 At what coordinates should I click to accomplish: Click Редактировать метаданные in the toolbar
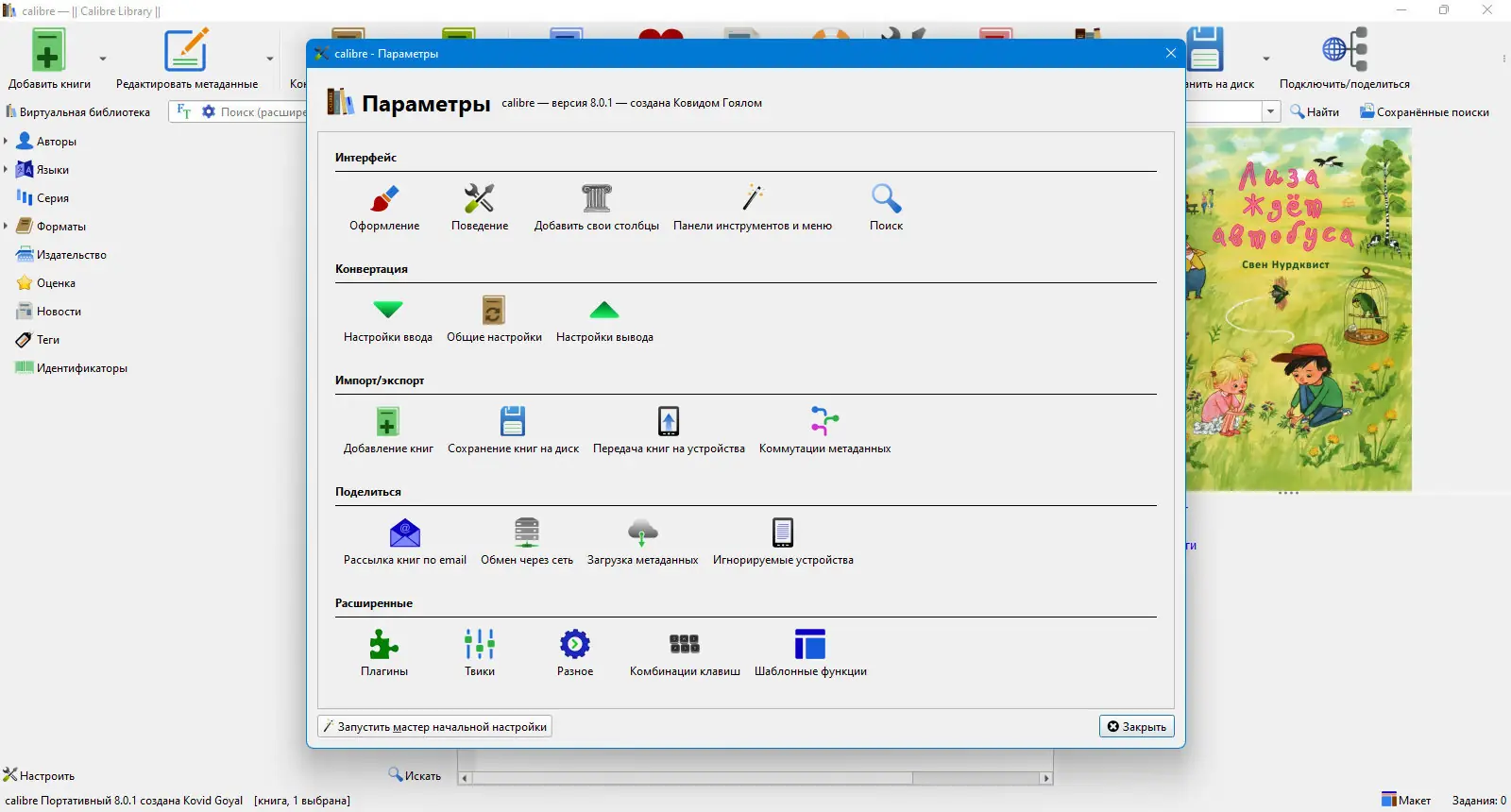[x=187, y=59]
